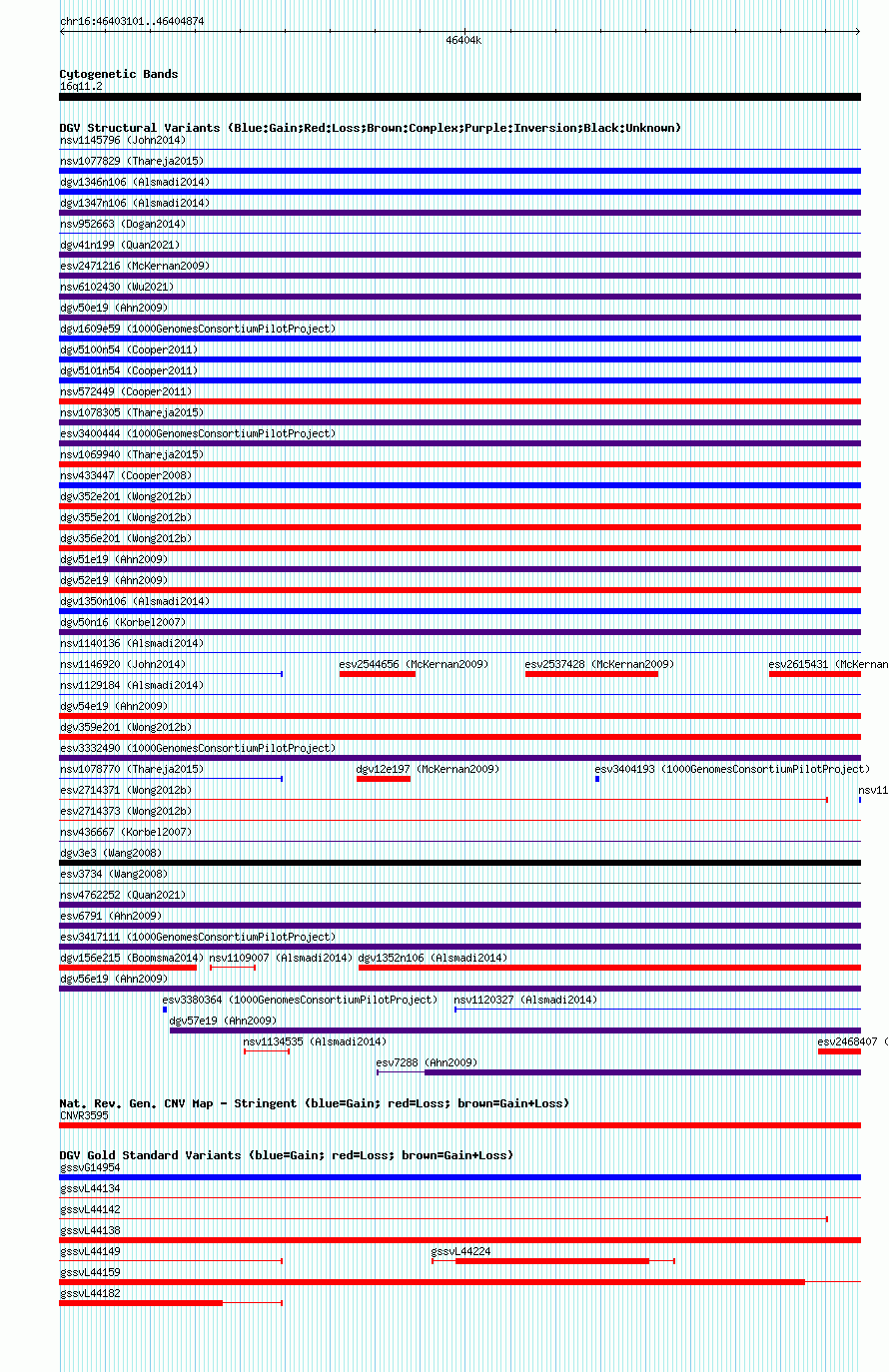Open dgv1347n106 (Alsmadi2014) variant

pyautogui.click(x=134, y=203)
